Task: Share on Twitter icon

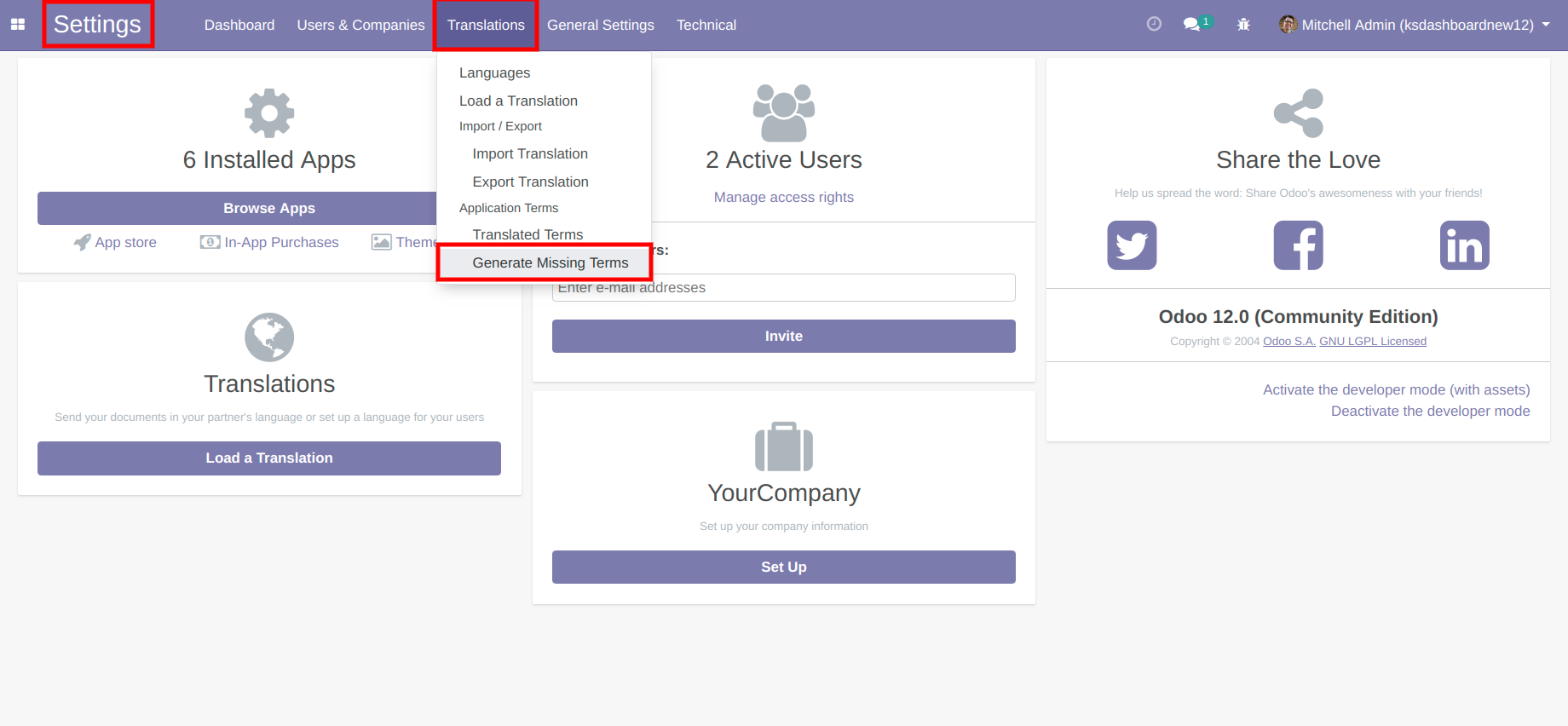Action: [x=1132, y=245]
